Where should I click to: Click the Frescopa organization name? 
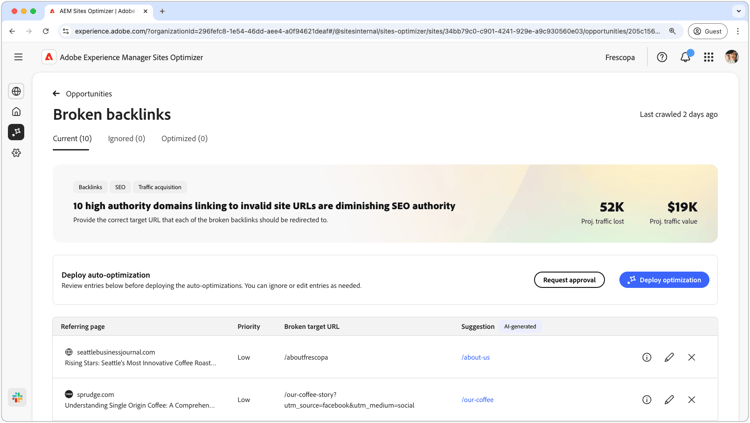[620, 57]
